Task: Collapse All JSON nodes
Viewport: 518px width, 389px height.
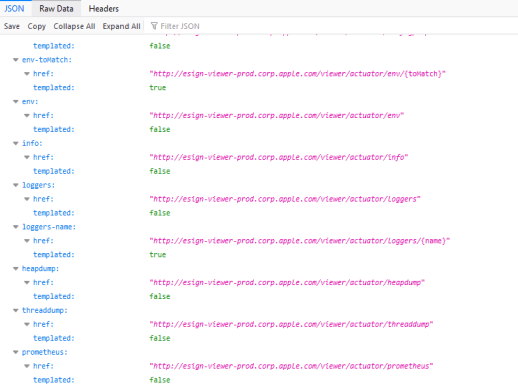Action: tap(74, 26)
